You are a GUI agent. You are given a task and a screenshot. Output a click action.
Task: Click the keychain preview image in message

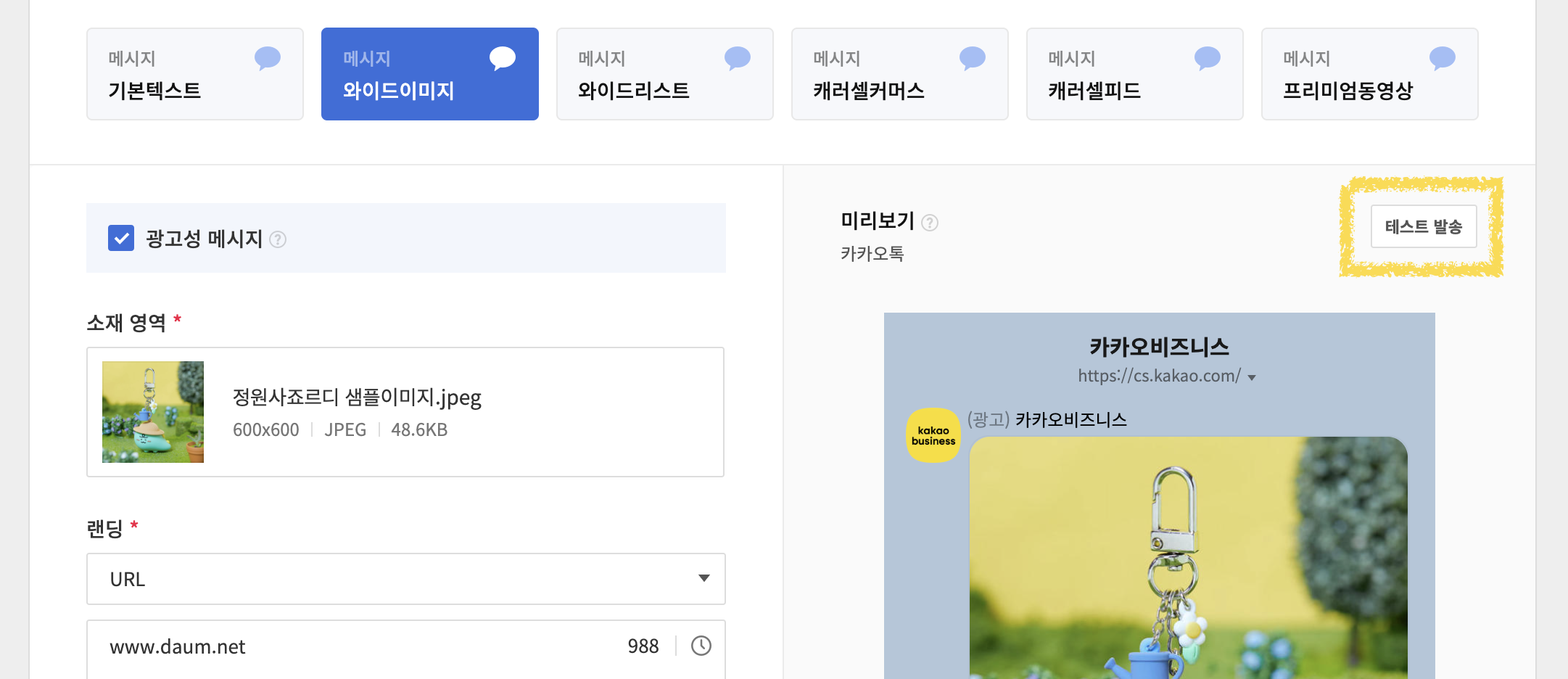[x=1188, y=559]
